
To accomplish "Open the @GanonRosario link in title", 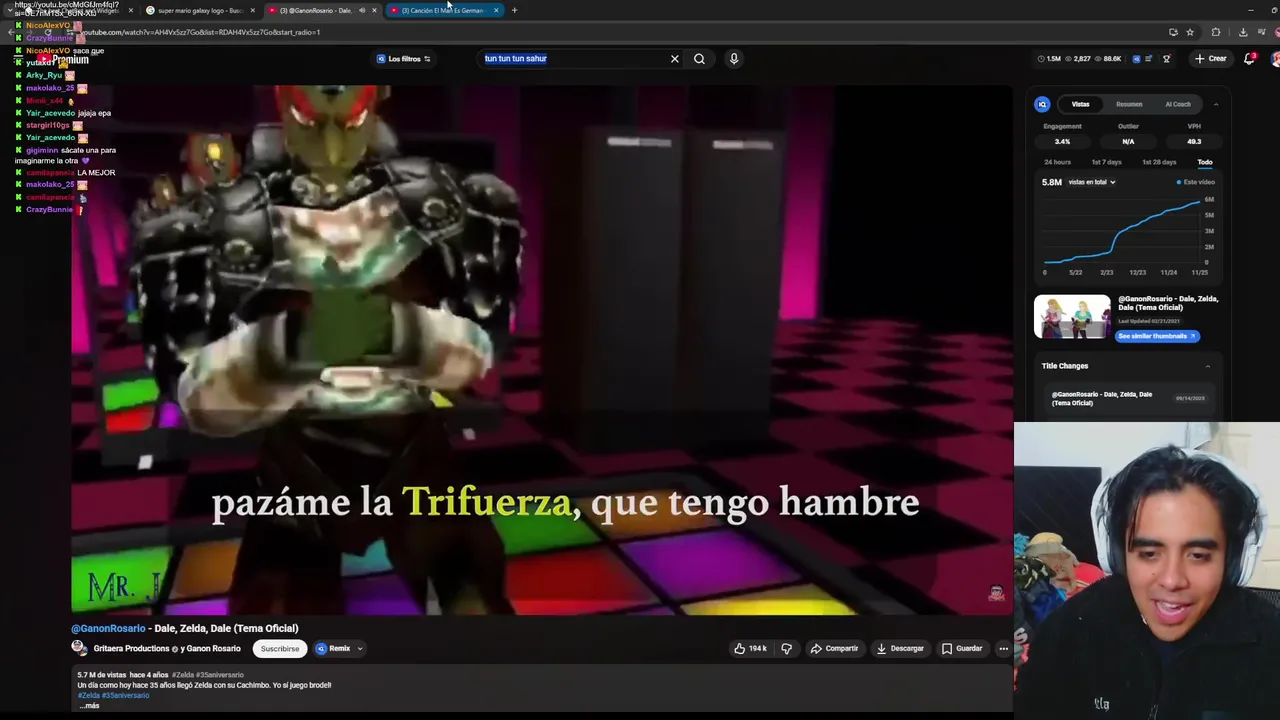I will point(108,628).
